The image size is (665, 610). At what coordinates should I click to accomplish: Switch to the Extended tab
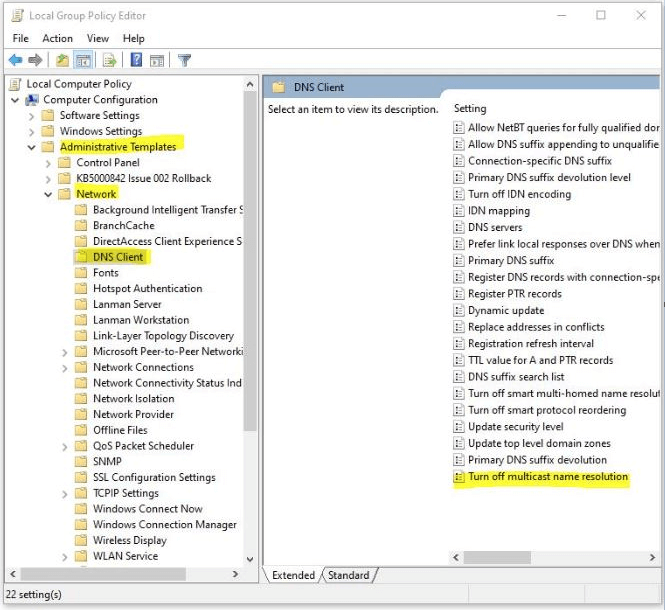293,575
